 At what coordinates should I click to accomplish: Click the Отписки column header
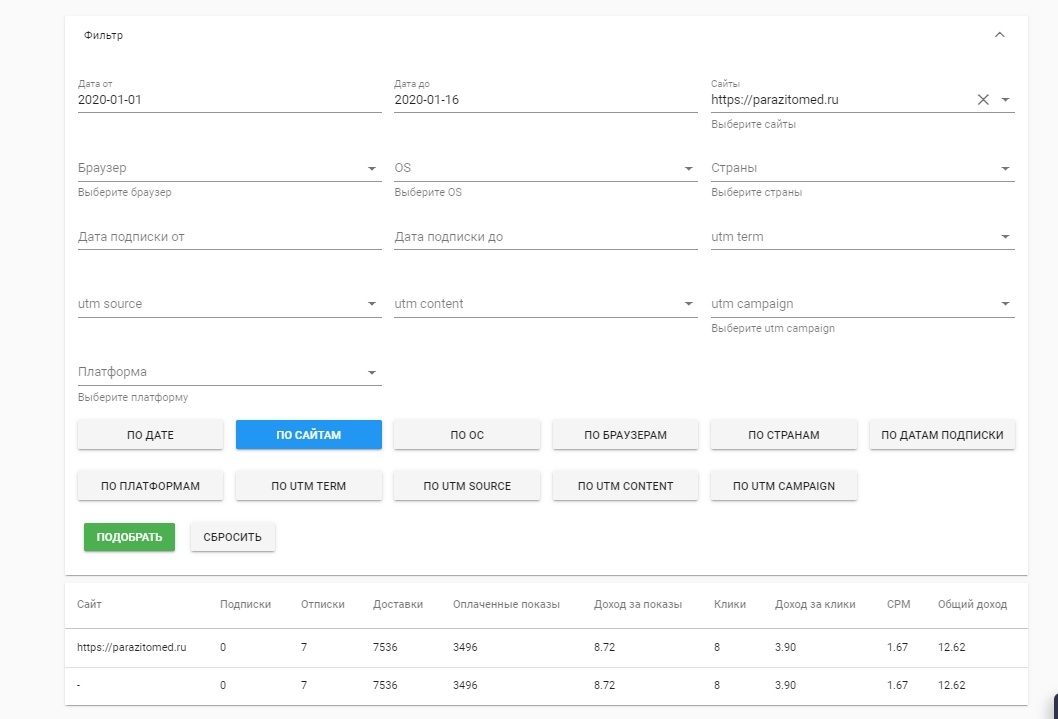coord(323,604)
